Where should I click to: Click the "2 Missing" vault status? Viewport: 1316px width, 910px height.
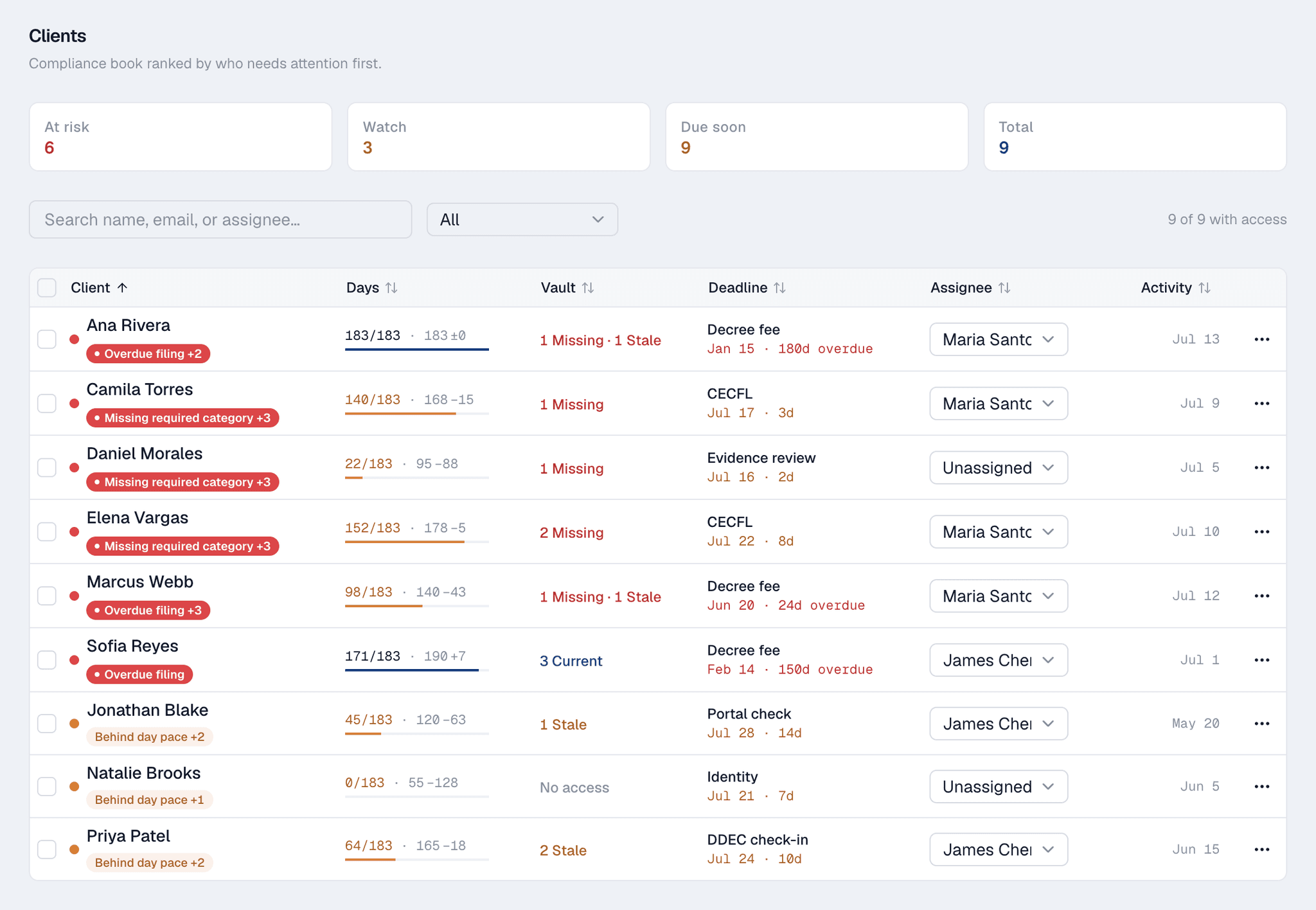point(571,533)
